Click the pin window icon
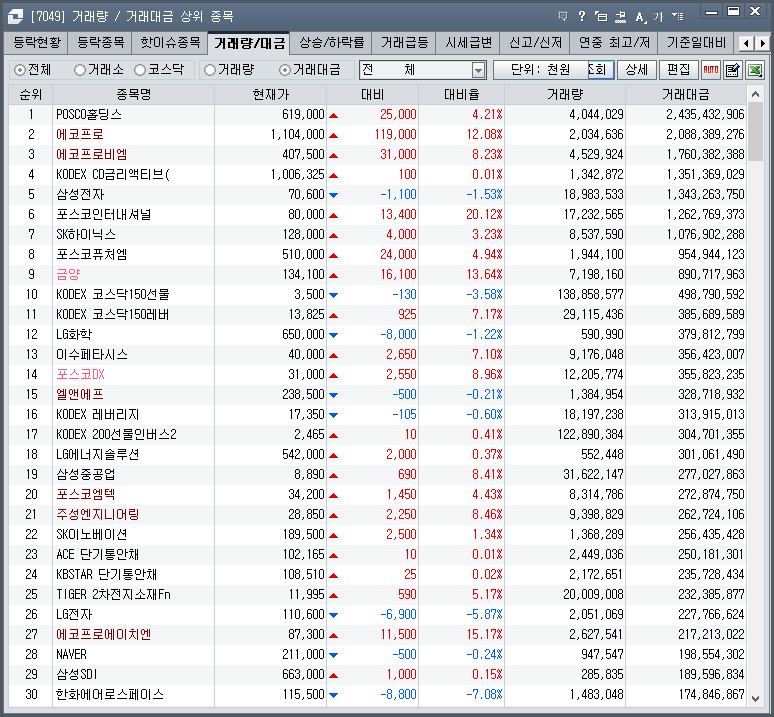This screenshot has height=717, width=774. coord(620,16)
